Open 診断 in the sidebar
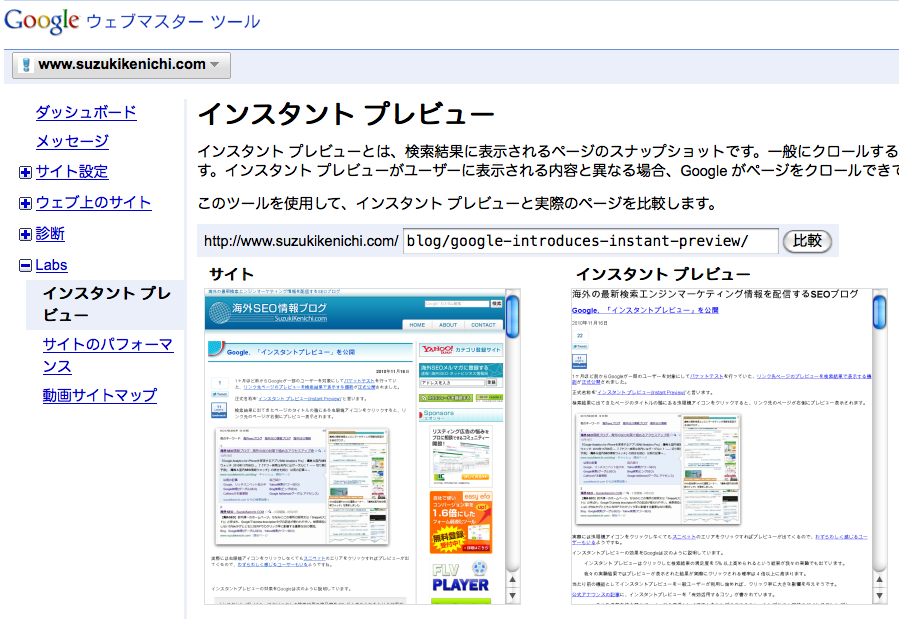 point(50,233)
